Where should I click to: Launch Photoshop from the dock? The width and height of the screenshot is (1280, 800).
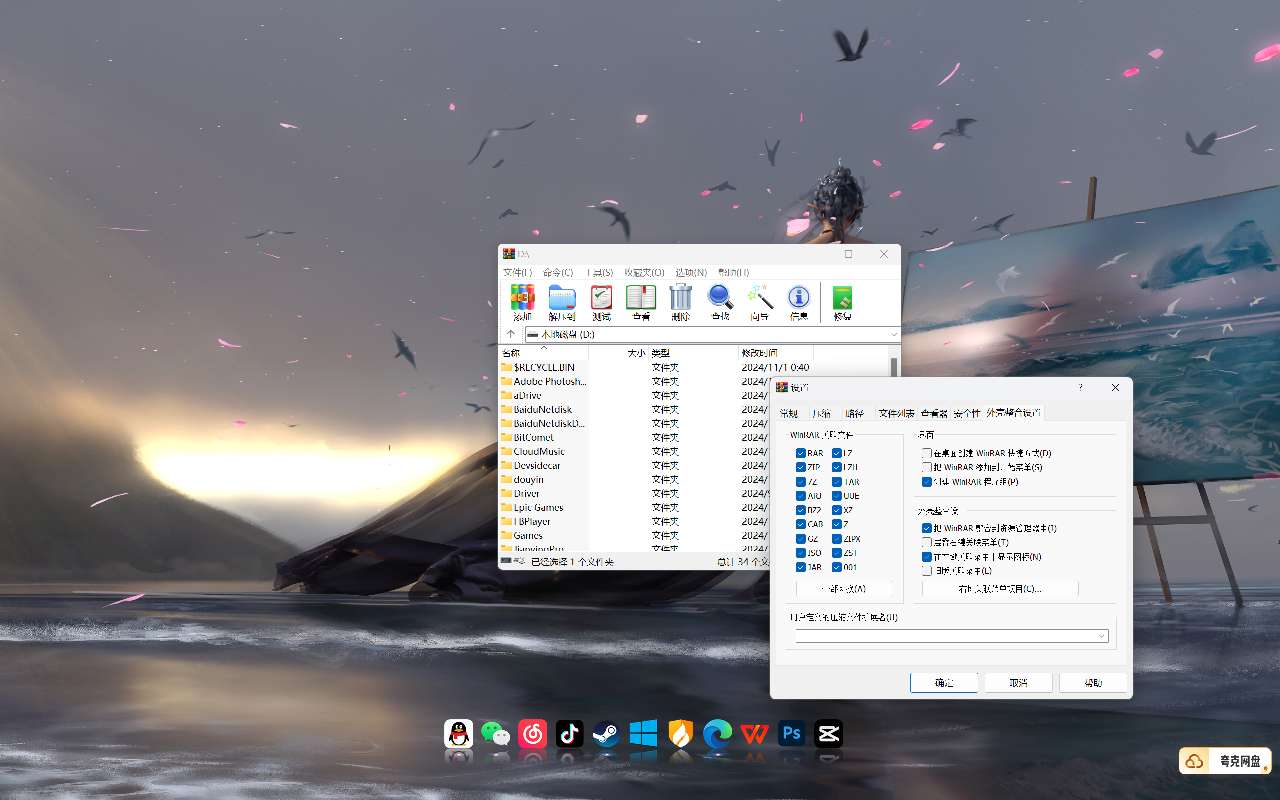tap(791, 734)
